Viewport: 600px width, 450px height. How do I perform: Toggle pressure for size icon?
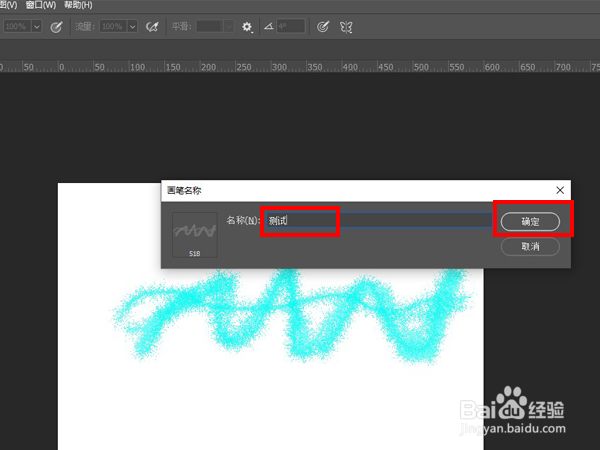323,27
